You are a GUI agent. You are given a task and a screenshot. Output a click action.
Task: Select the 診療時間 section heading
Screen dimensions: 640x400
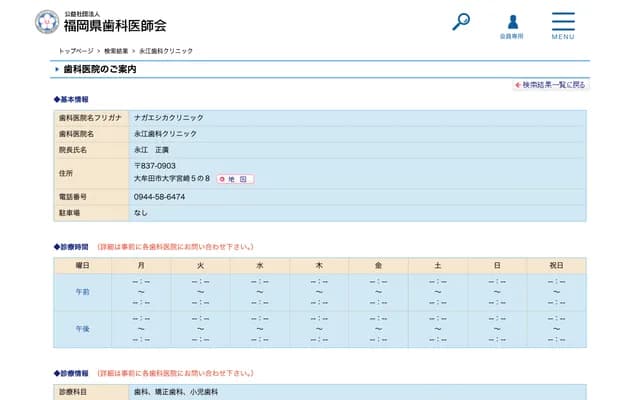coord(73,246)
